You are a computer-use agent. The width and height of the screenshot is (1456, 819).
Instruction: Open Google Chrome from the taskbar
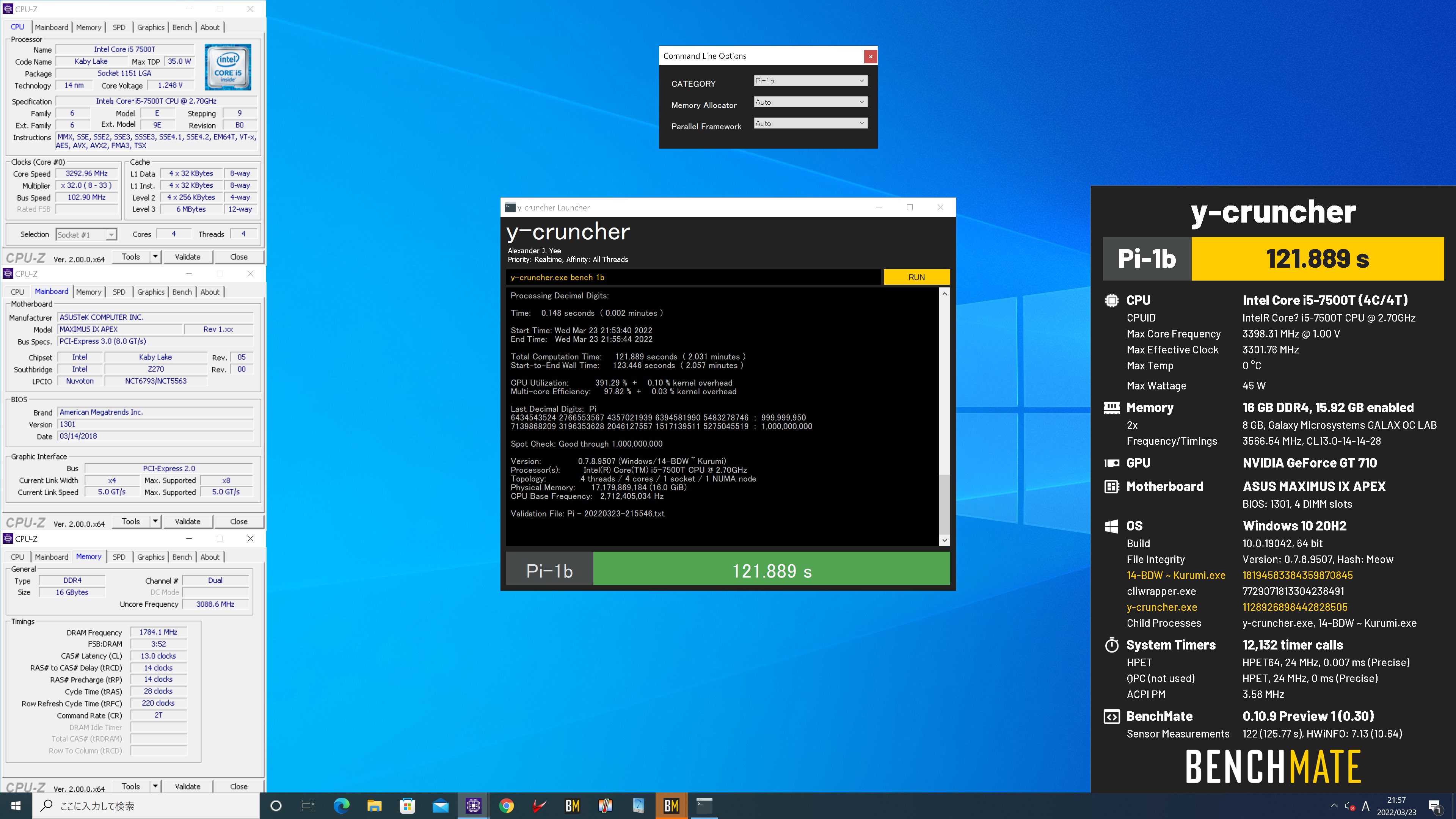pos(507,805)
